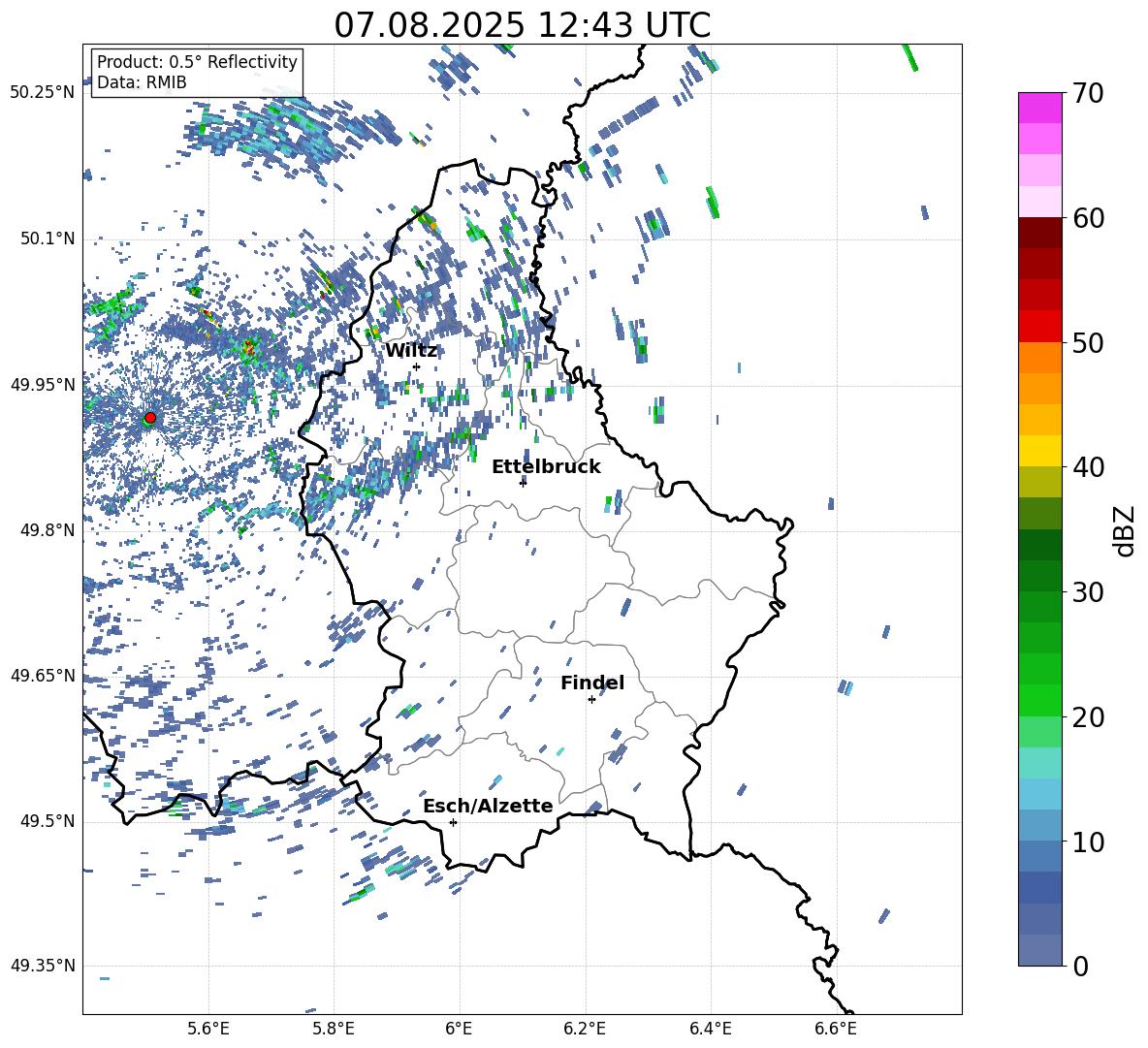Screen dimensions: 1148x1048
Task: Click the dark maroon colorbar segment below 60
Action: tap(1039, 233)
